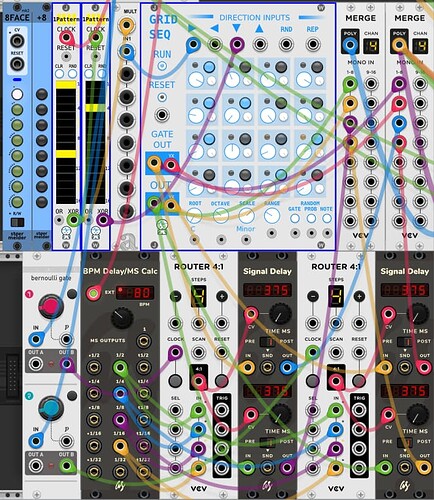Click the XOR output jack on first 1Pattern
The width and height of the screenshot is (434, 500).
(73, 220)
